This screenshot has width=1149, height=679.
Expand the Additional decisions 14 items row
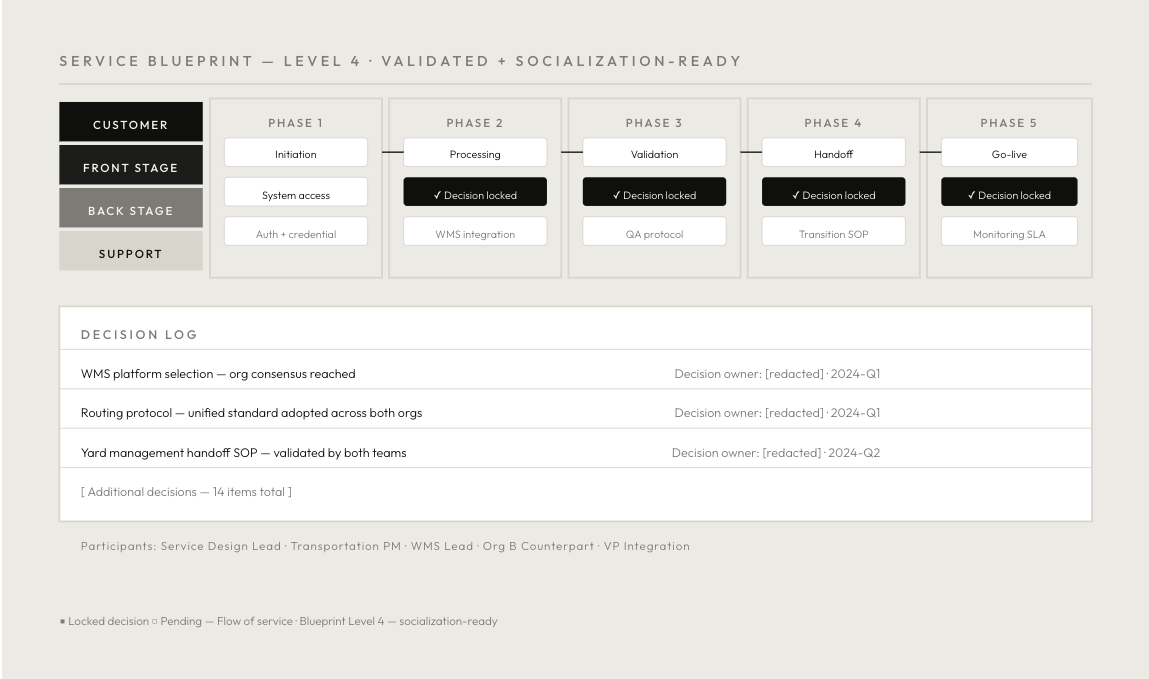[x=186, y=491]
